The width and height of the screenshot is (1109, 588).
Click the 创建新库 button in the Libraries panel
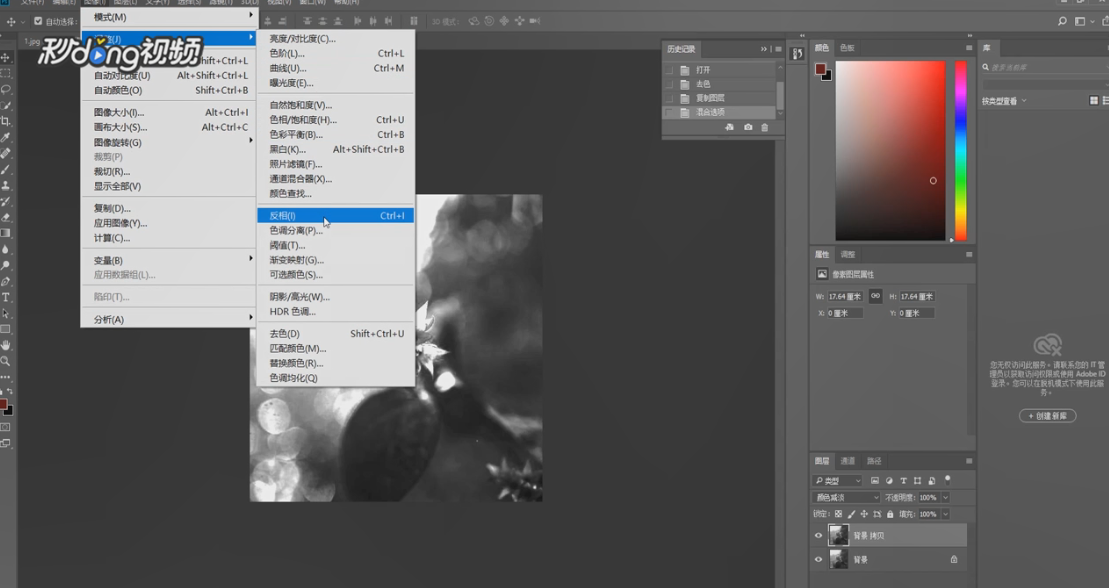coord(1046,416)
